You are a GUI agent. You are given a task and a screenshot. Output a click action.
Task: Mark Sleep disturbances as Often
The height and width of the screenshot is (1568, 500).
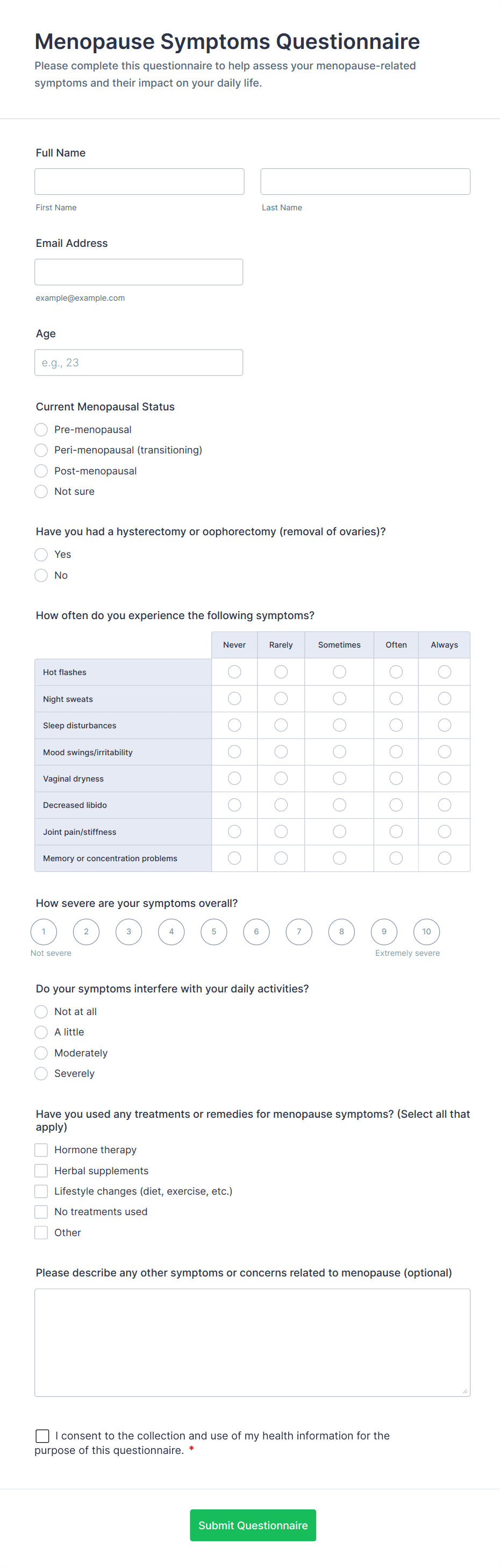pyautogui.click(x=396, y=726)
